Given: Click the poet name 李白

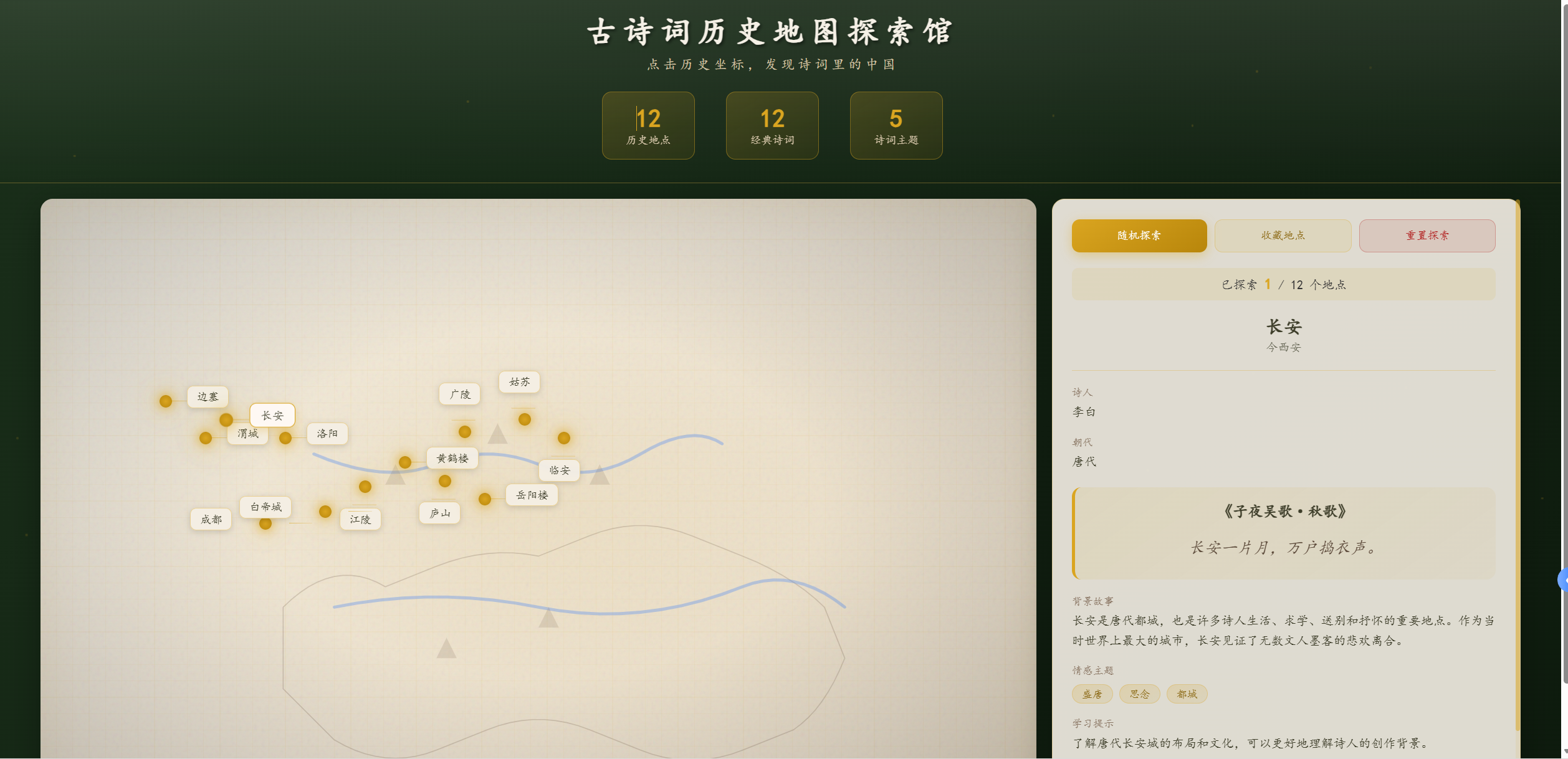Looking at the screenshot, I should 1084,412.
